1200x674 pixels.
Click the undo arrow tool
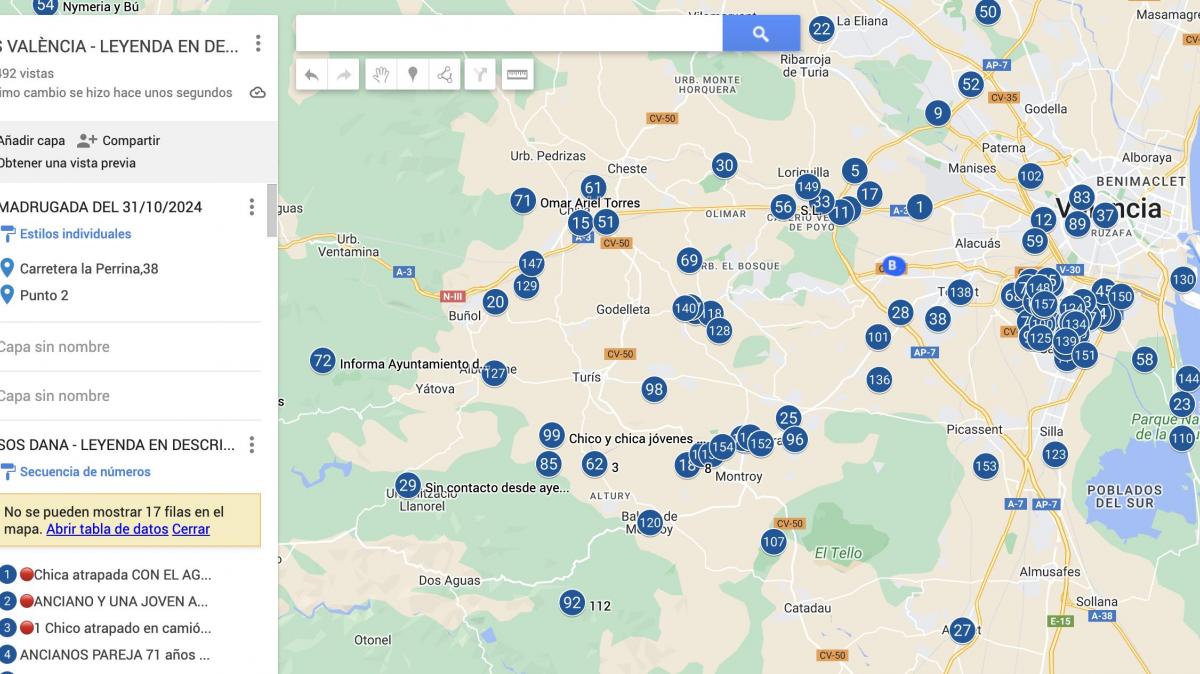(311, 74)
